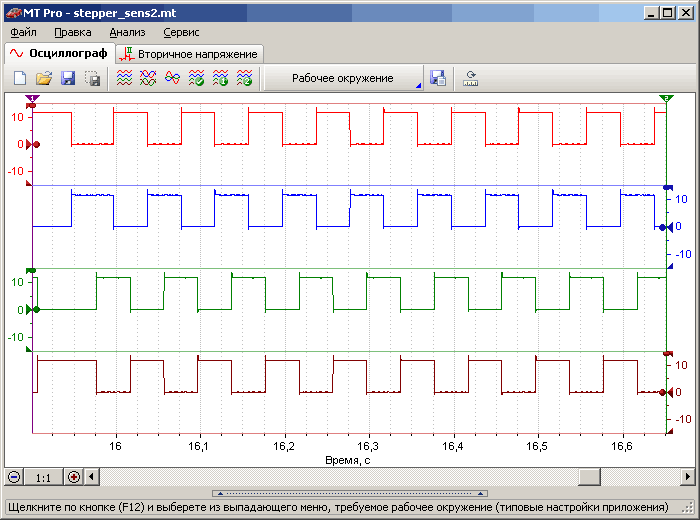The width and height of the screenshot is (700, 520).
Task: Reset zoom with the 1:1 button
Action: tap(44, 477)
